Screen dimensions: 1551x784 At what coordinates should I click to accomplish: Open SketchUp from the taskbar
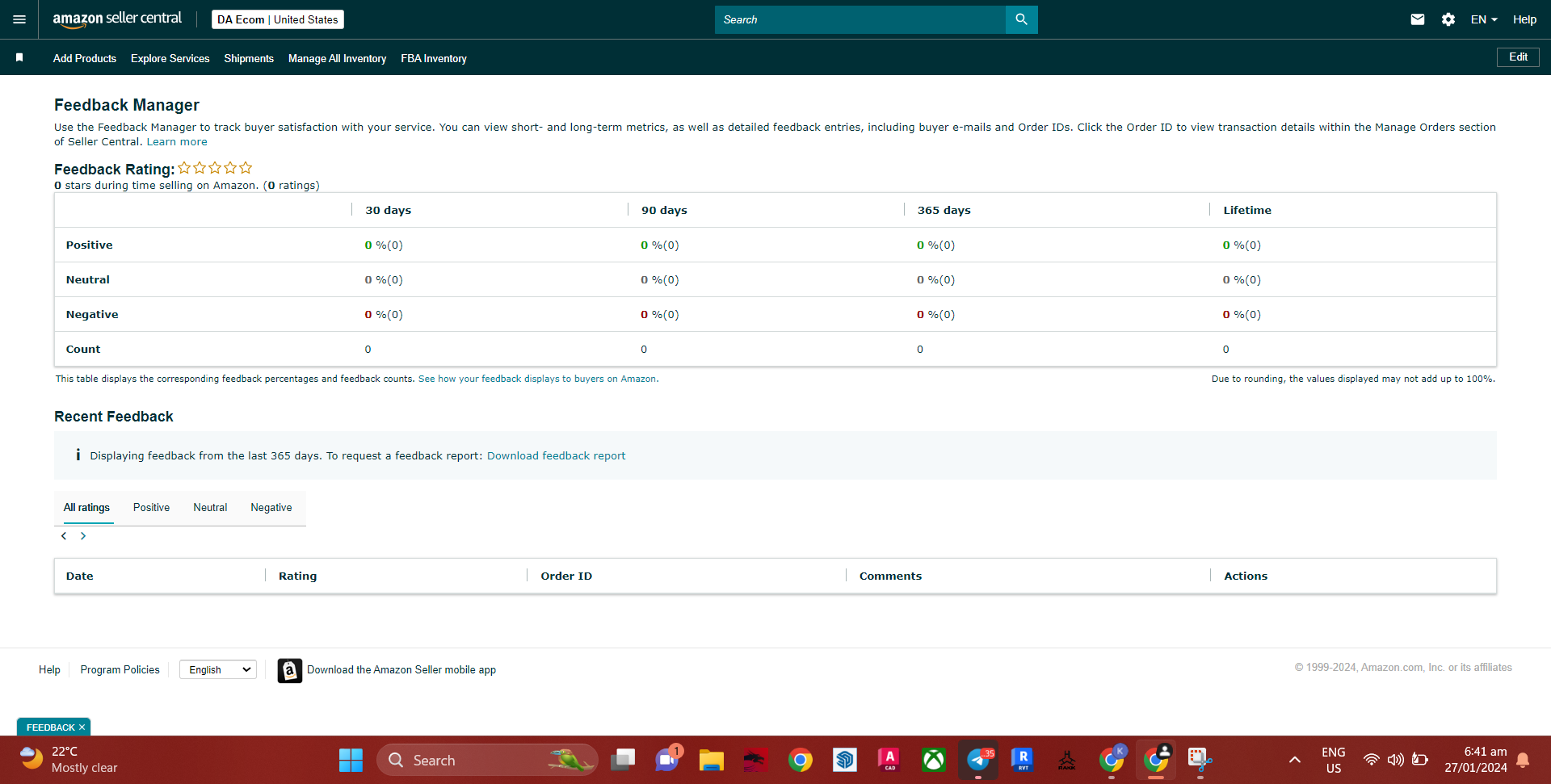tap(844, 760)
